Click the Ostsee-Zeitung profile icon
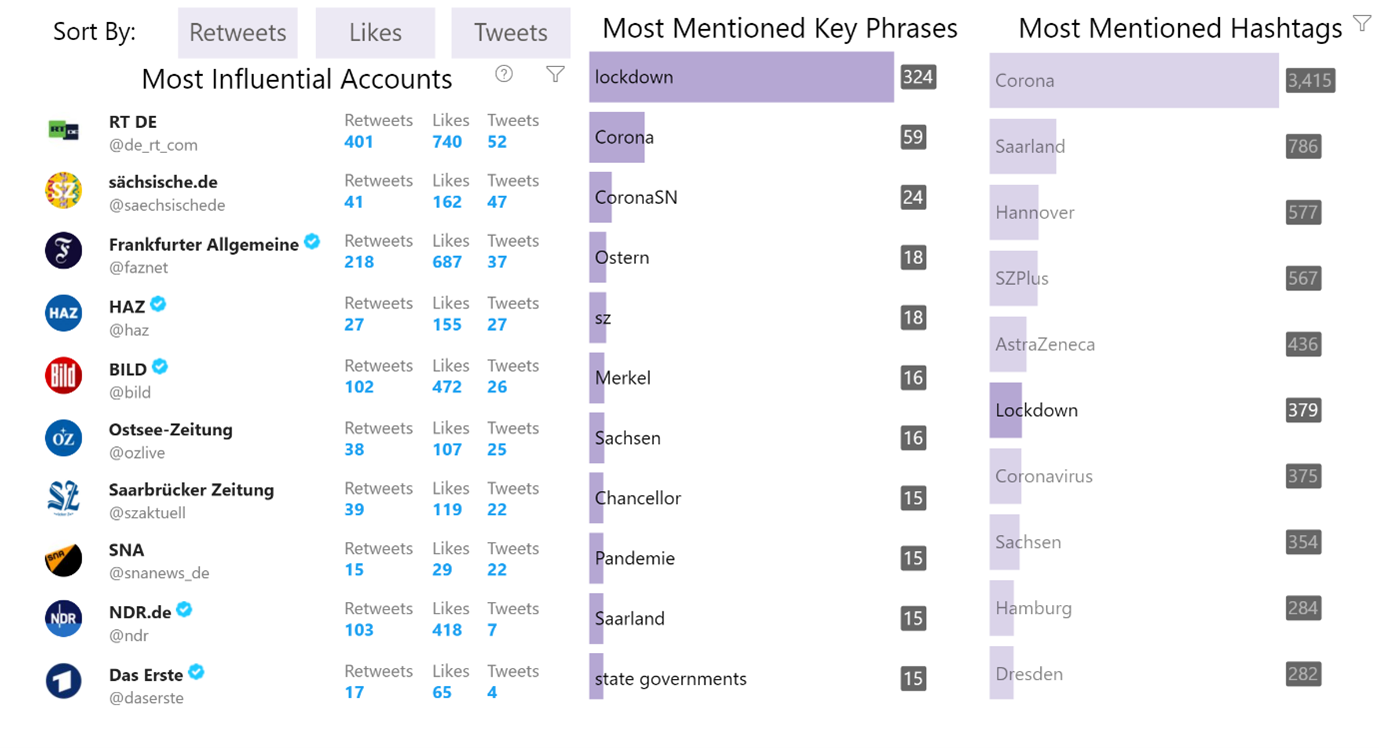1379x748 pixels. (64, 438)
